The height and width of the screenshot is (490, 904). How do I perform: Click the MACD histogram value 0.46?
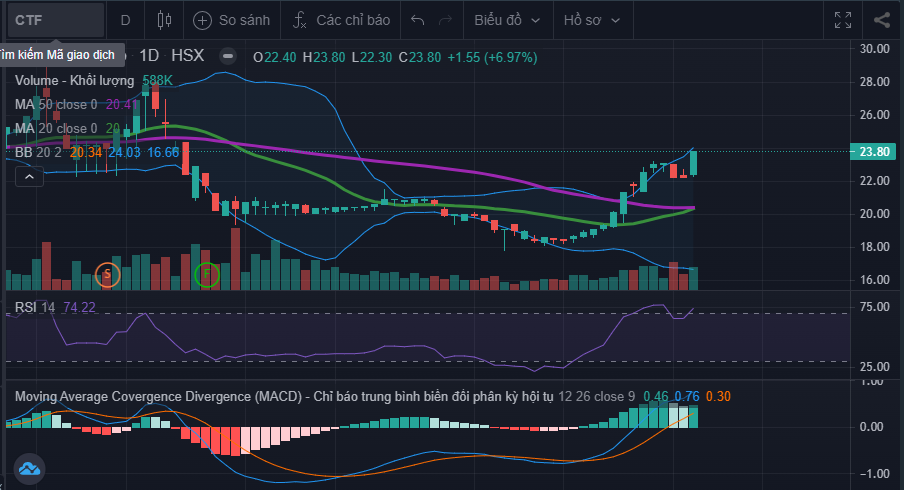click(656, 397)
